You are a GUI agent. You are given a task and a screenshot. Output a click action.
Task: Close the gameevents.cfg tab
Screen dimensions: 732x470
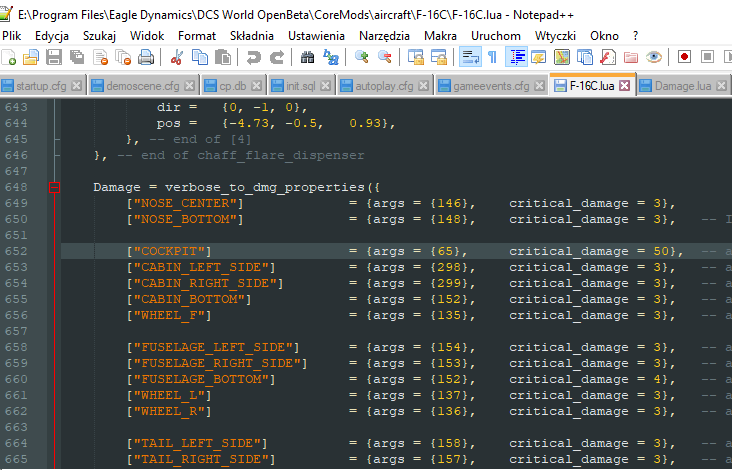coord(540,85)
